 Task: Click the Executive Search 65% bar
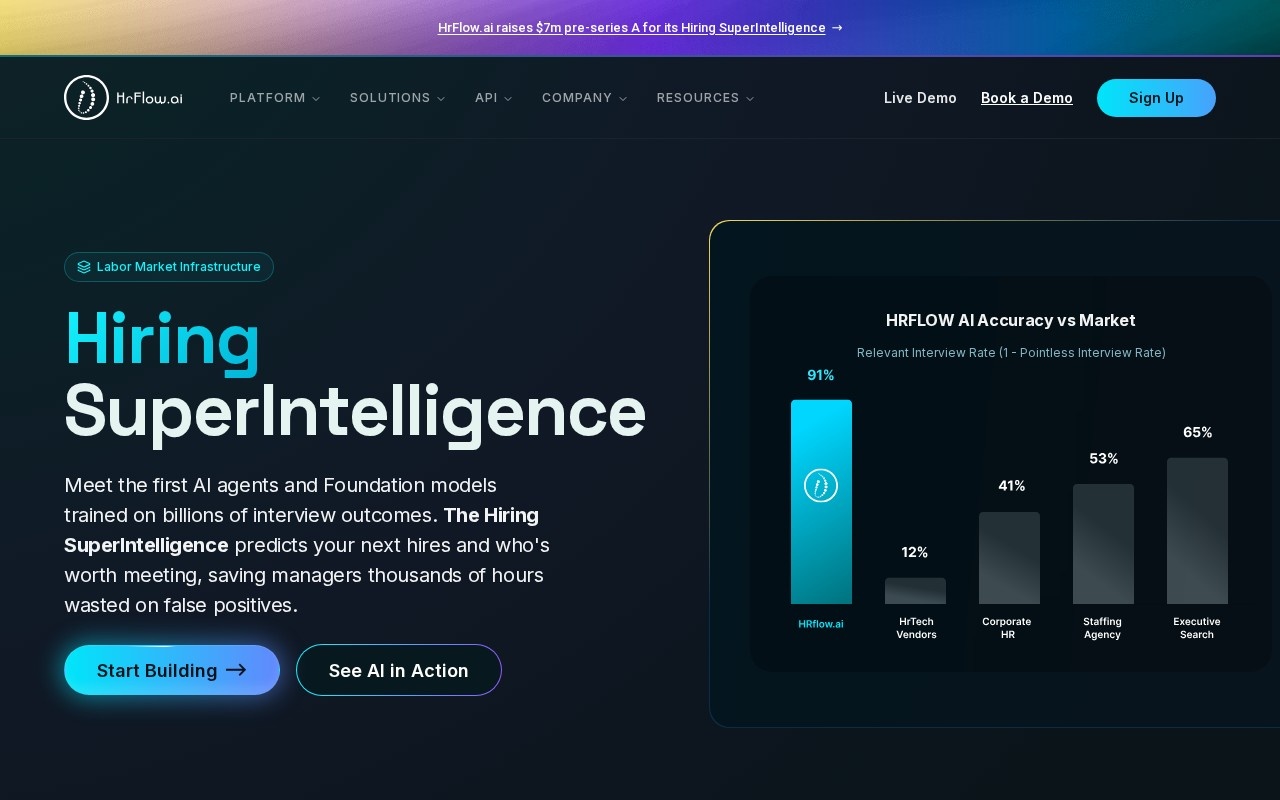point(1197,531)
